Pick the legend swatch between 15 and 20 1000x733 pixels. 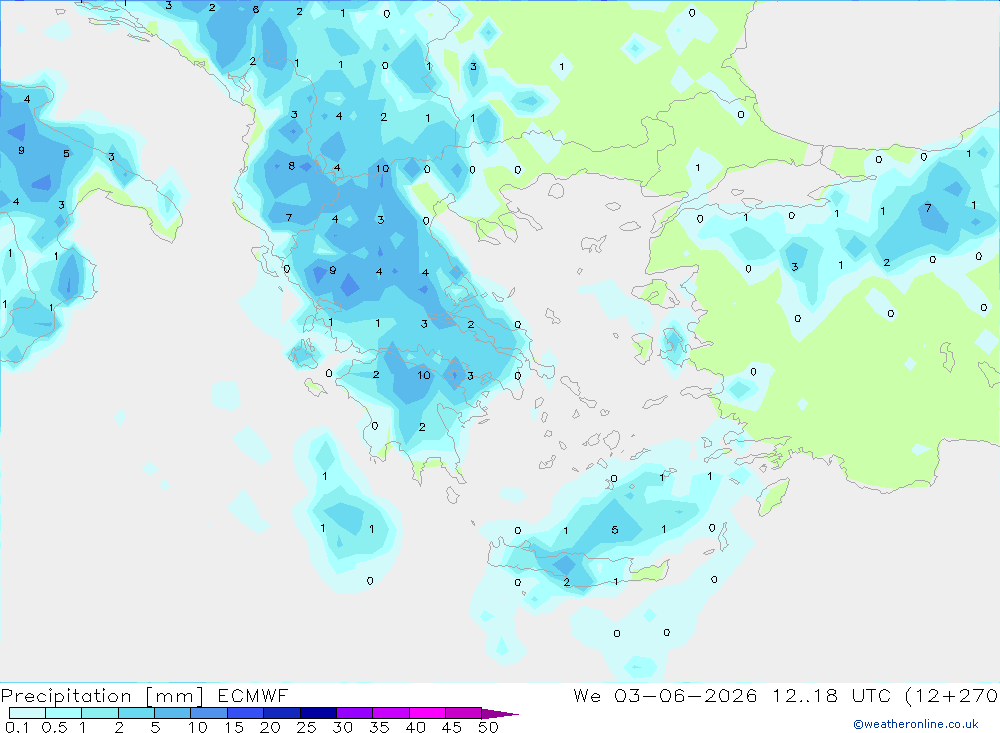246,713
